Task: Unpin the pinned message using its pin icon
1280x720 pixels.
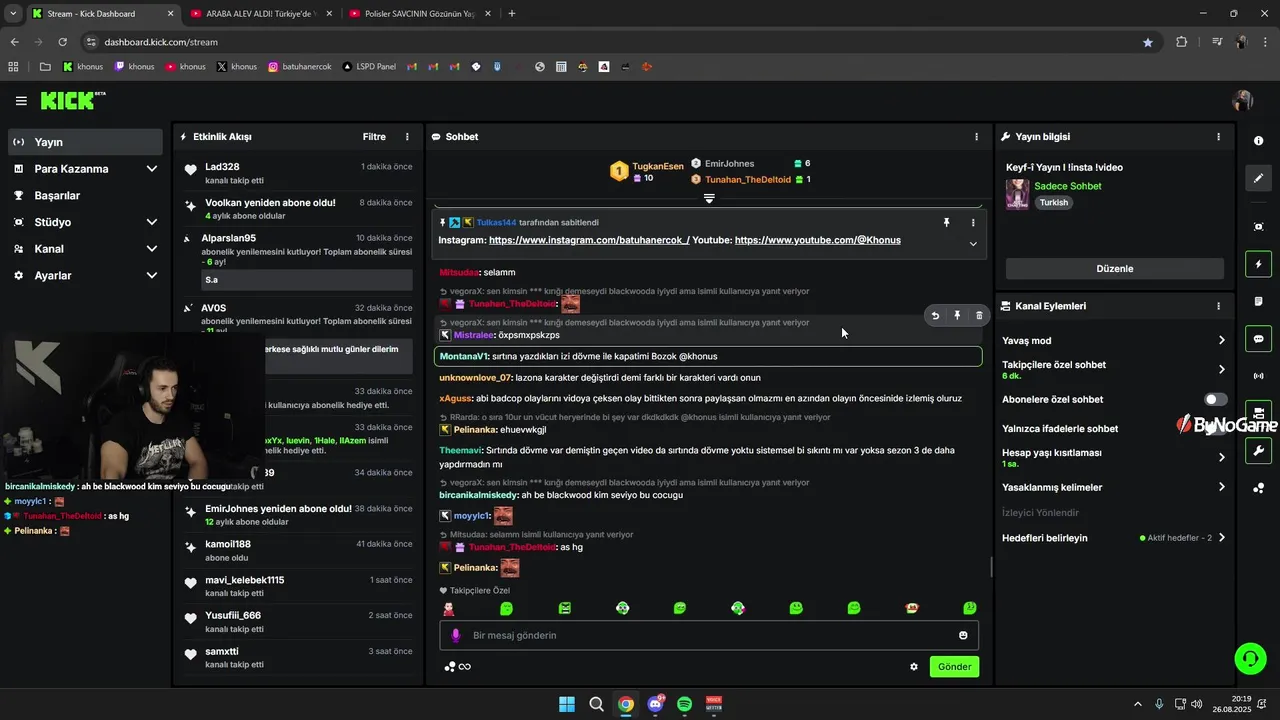Action: coord(947,222)
